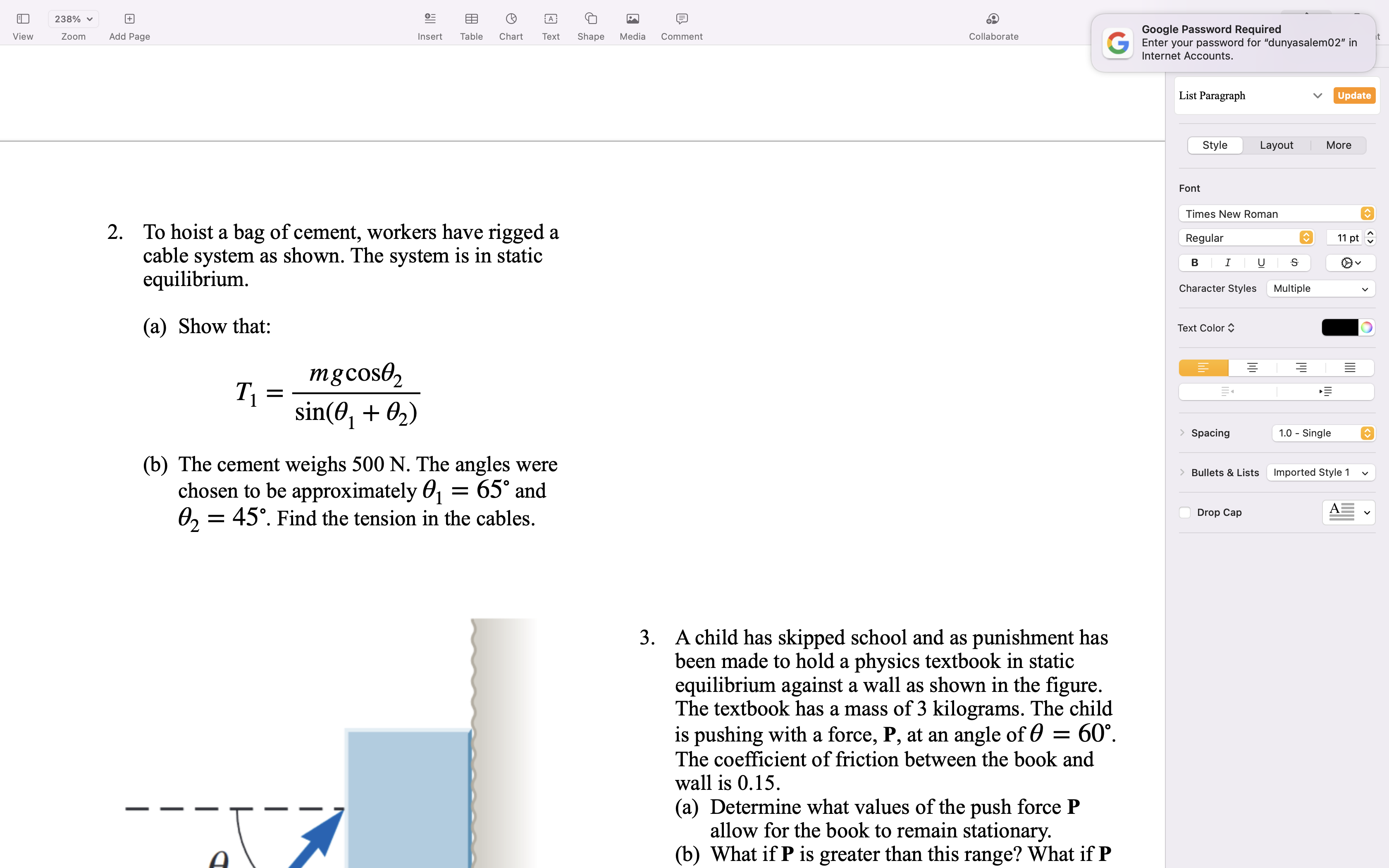Switch to the More tab
This screenshot has height=868, width=1389.
[1338, 145]
